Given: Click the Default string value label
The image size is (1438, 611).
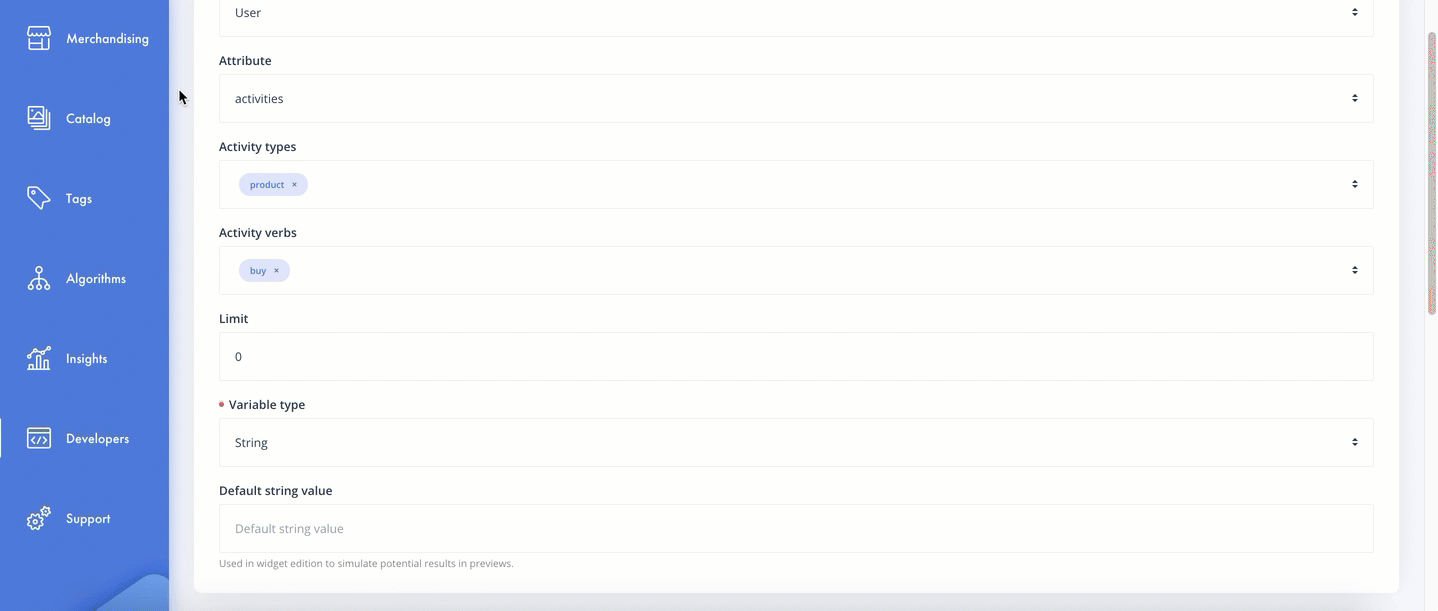Looking at the screenshot, I should click(276, 491).
